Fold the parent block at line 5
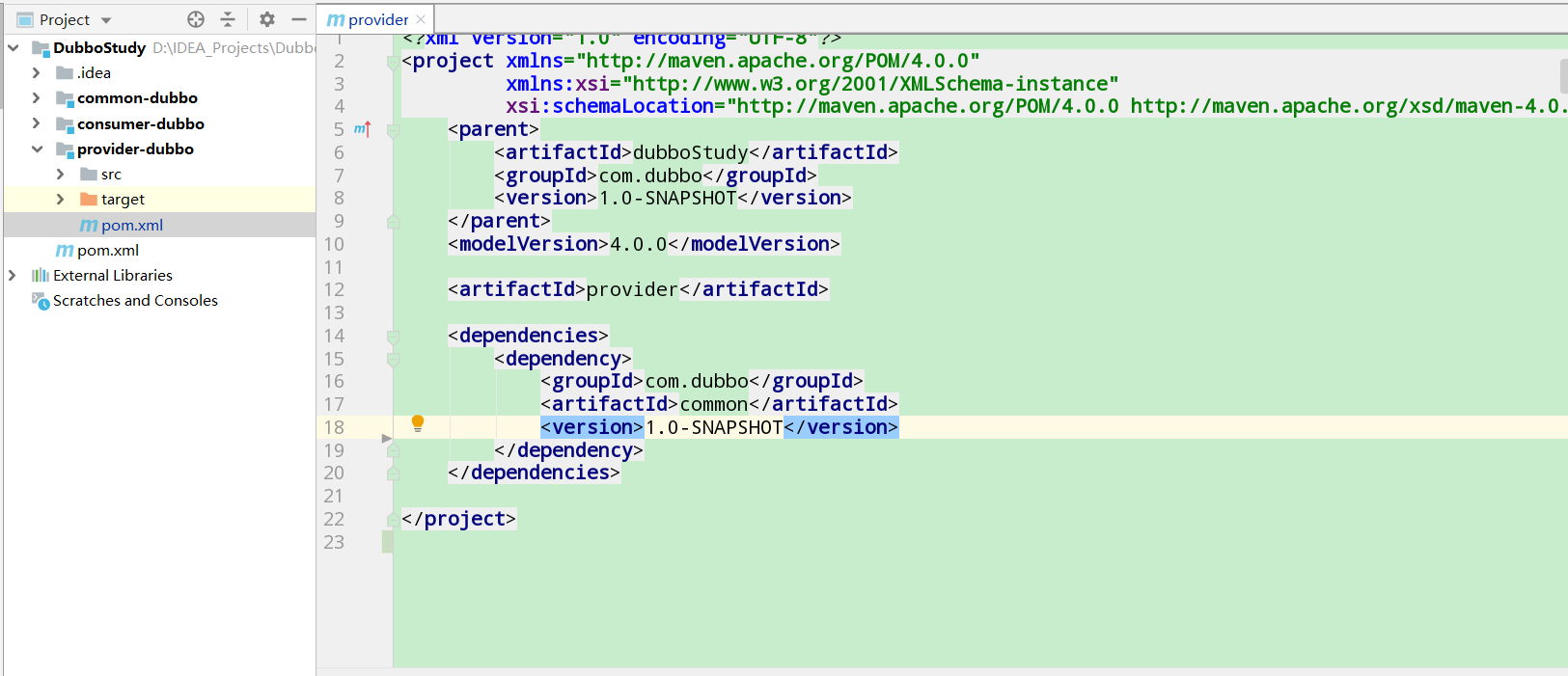Viewport: 1568px width, 676px height. 393,130
